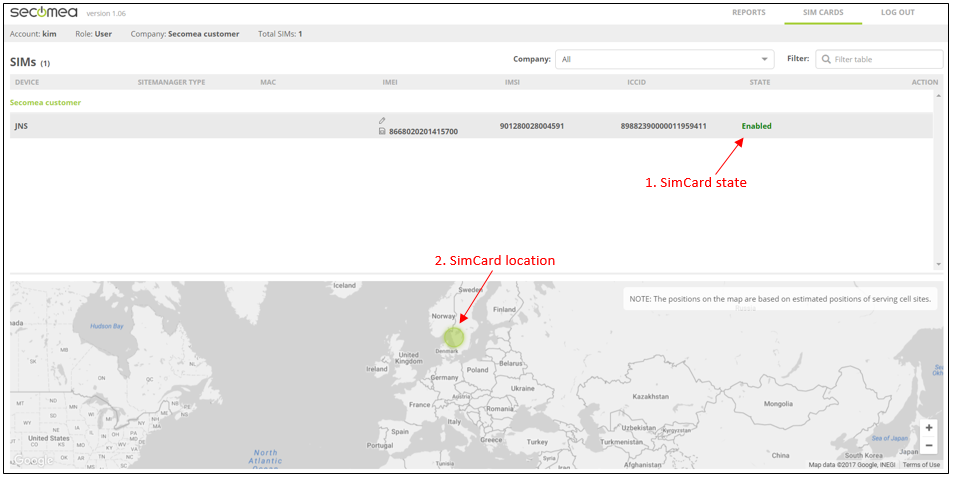Zoom out the map with the minus button
This screenshot has height=477, width=955.
pyautogui.click(x=929, y=445)
